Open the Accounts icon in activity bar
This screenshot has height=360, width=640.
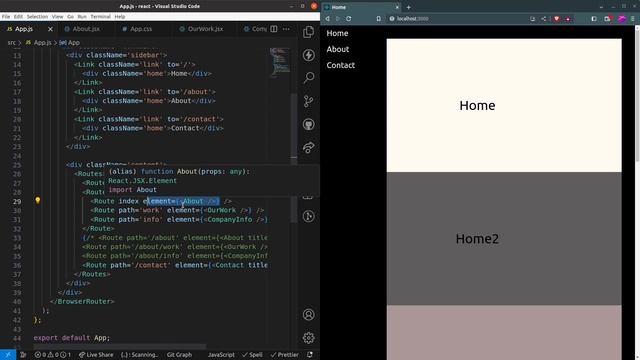click(309, 315)
